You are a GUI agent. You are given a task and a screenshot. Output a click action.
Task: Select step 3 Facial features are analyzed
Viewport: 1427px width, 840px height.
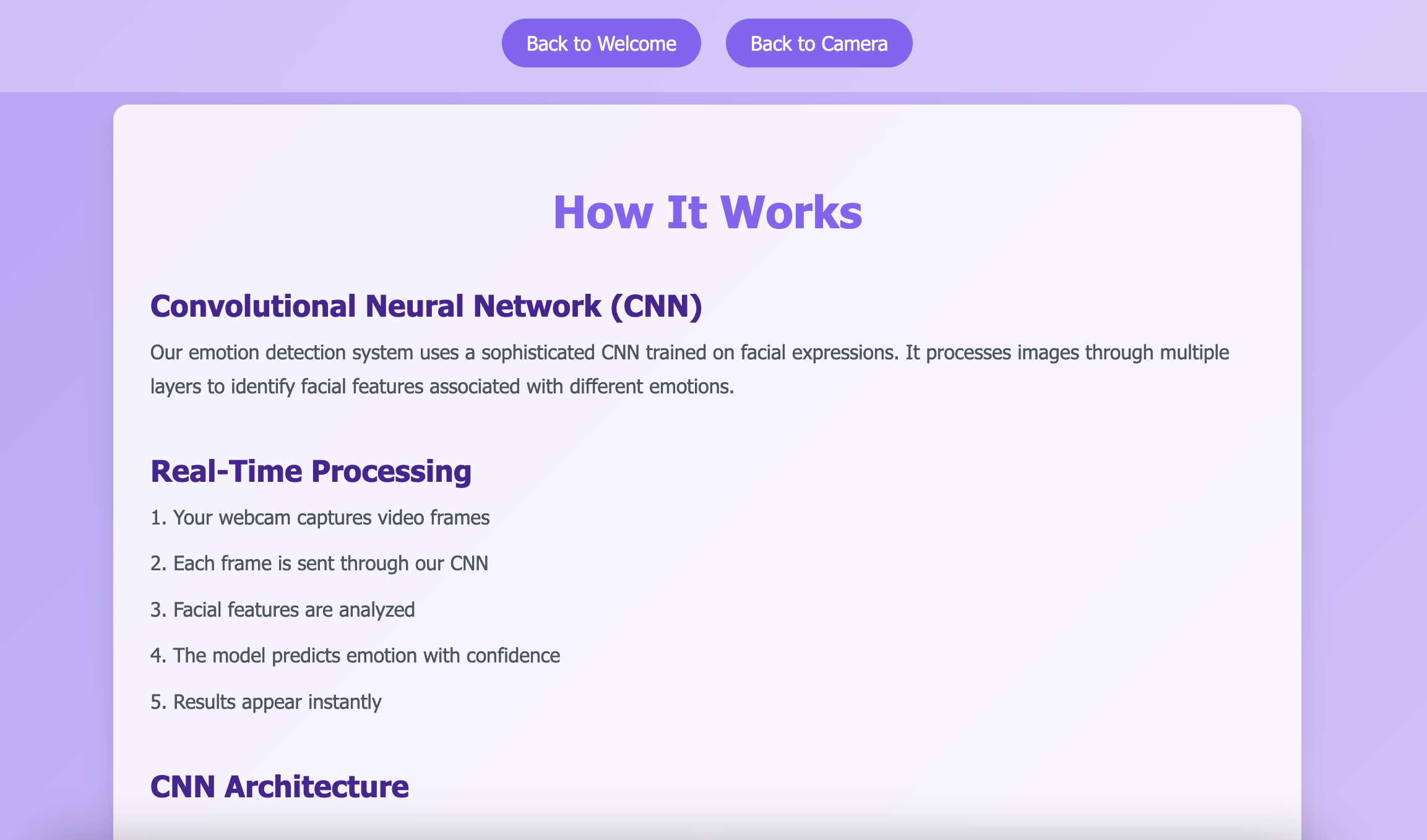283,610
